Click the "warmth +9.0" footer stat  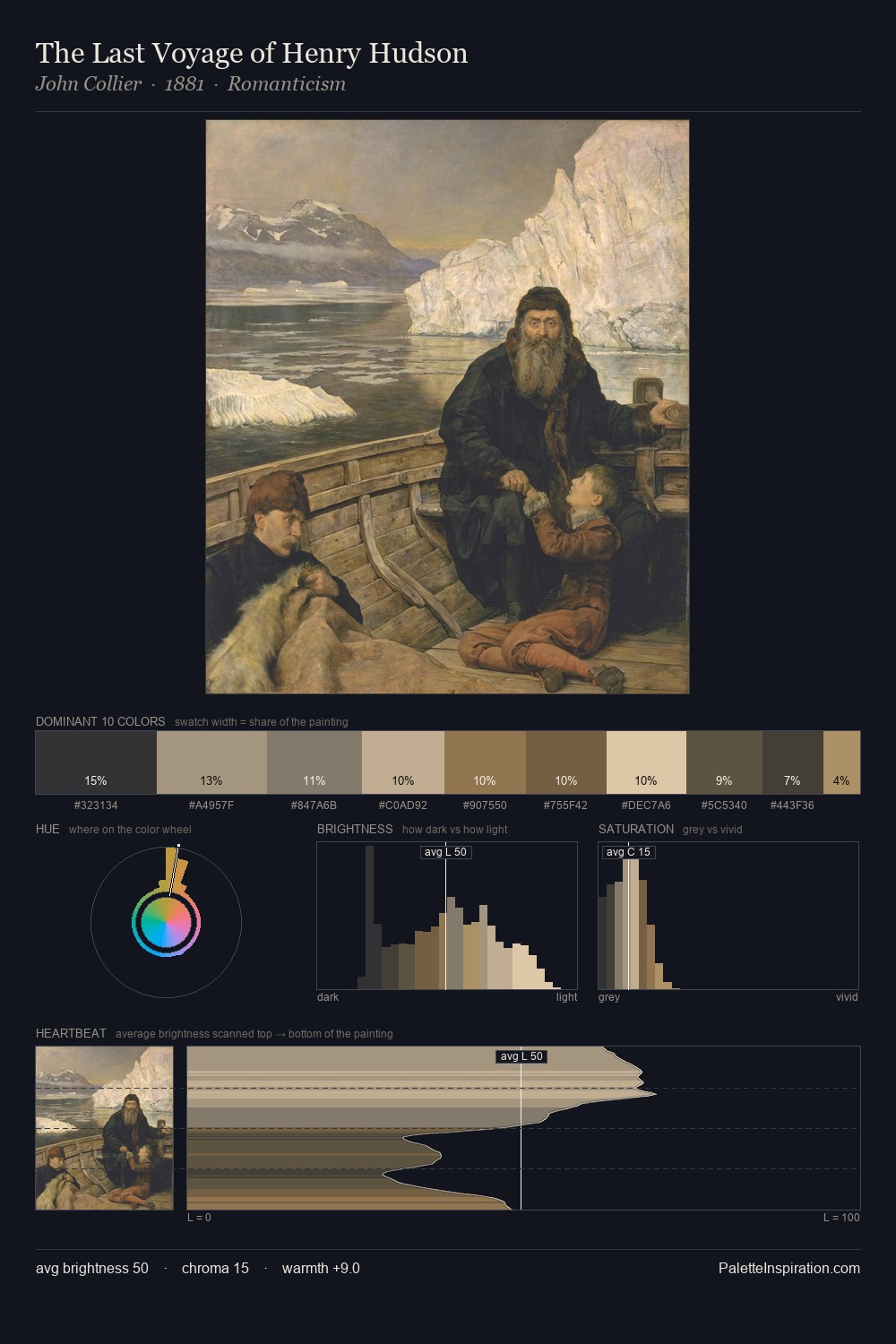point(321,1268)
